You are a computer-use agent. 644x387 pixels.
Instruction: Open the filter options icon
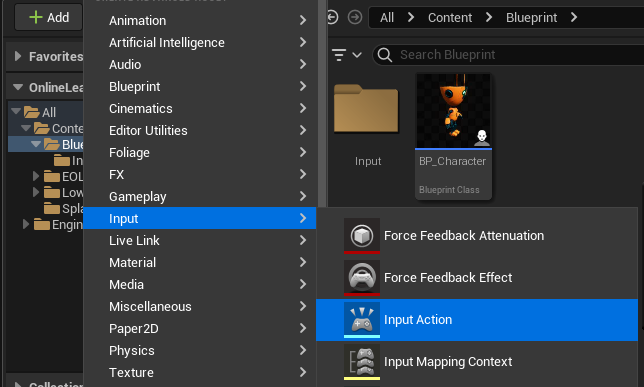click(x=346, y=55)
